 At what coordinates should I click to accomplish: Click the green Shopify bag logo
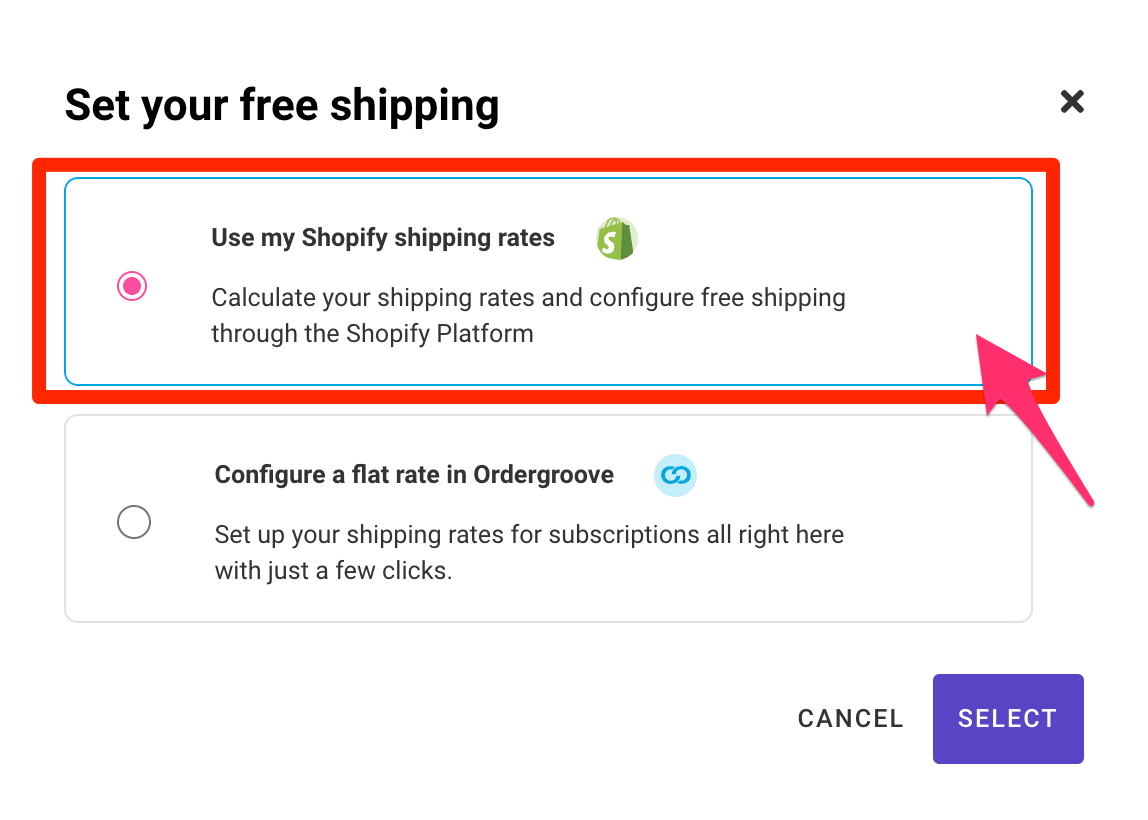point(616,239)
